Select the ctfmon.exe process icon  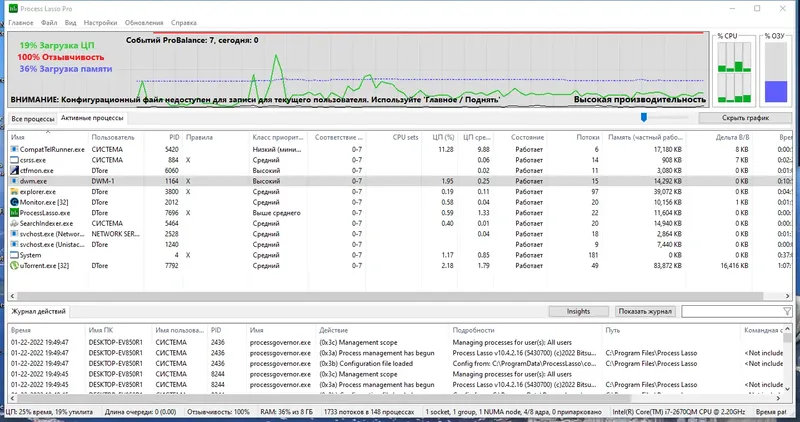(14, 170)
